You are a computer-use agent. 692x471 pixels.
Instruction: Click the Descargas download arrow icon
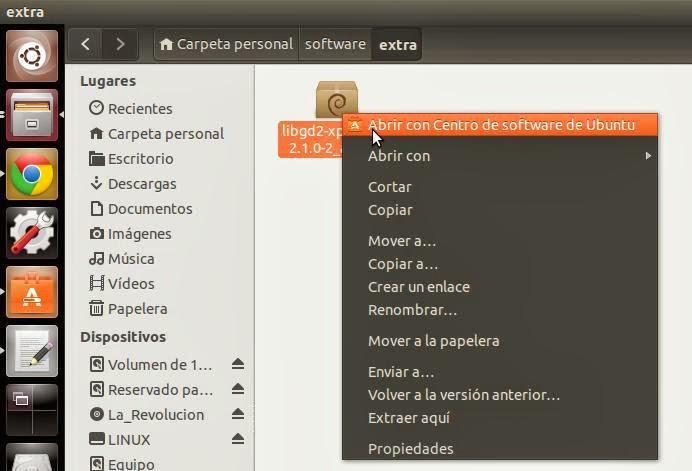[x=96, y=183]
